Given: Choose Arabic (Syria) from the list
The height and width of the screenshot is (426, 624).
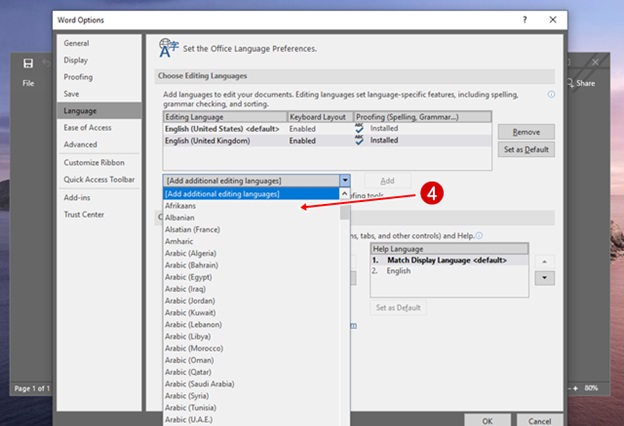Looking at the screenshot, I should [x=251, y=396].
